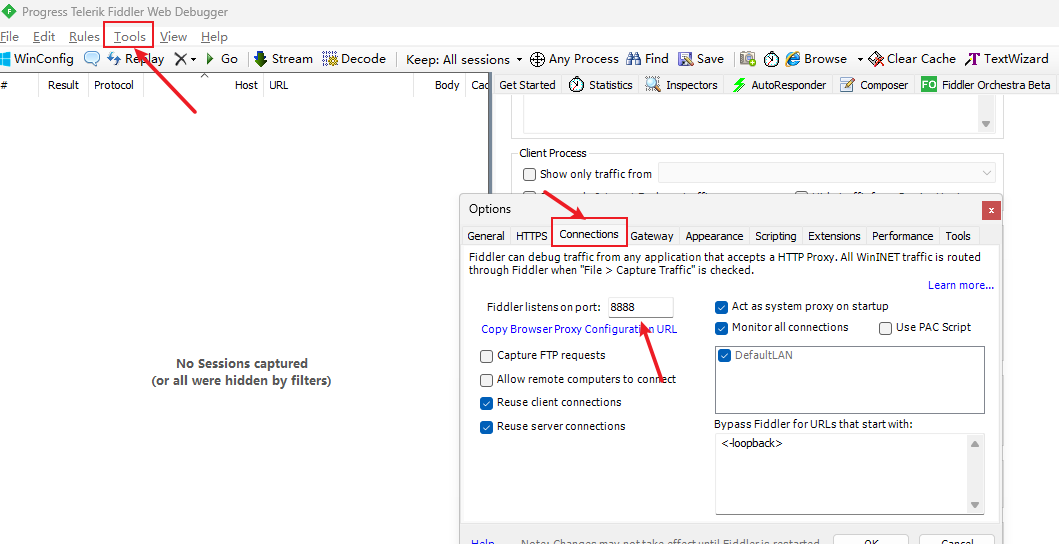The height and width of the screenshot is (544, 1059).
Task: Open the Inspectors tab
Action: [x=681, y=84]
